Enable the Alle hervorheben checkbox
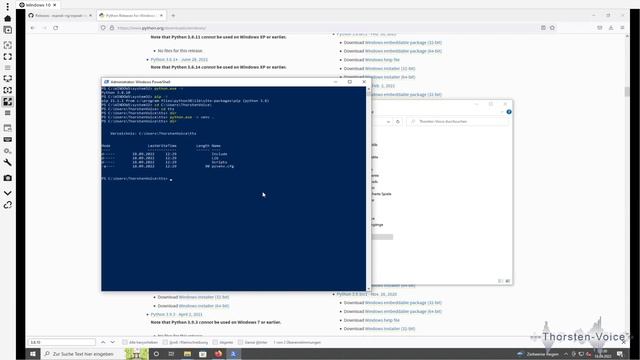The height and width of the screenshot is (360, 640). (x=125, y=342)
